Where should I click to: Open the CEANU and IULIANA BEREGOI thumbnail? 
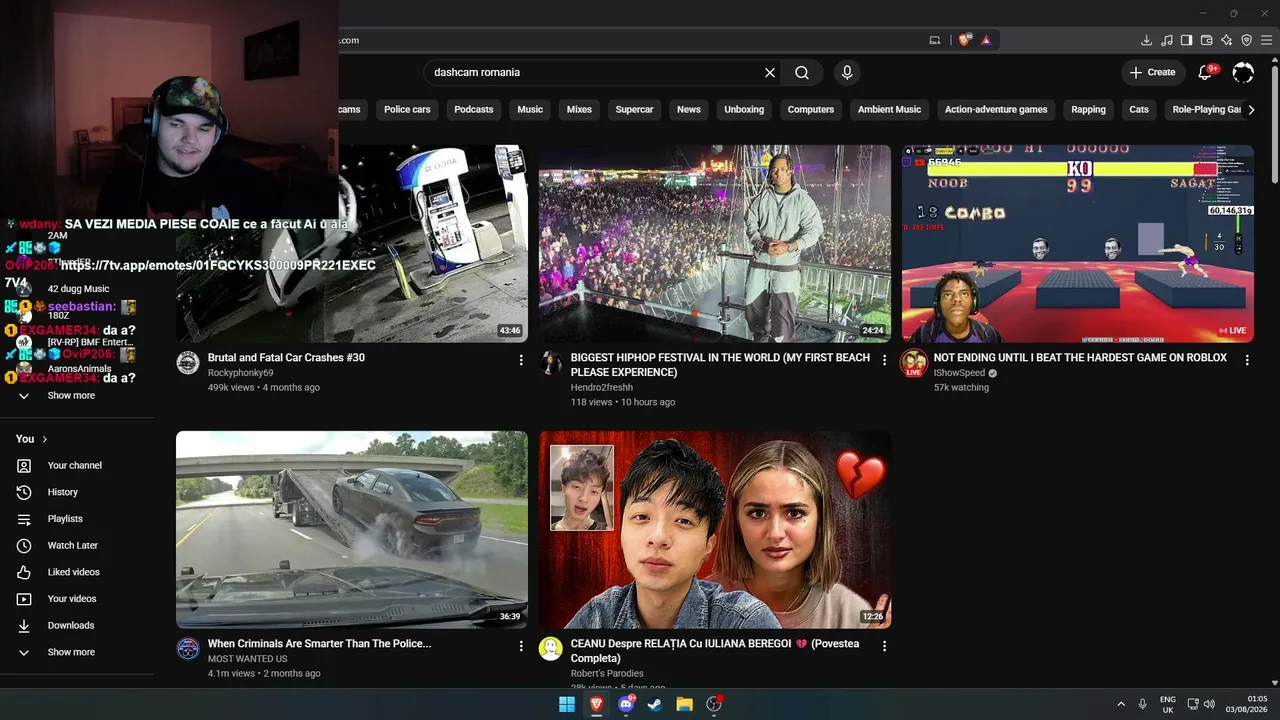(715, 530)
